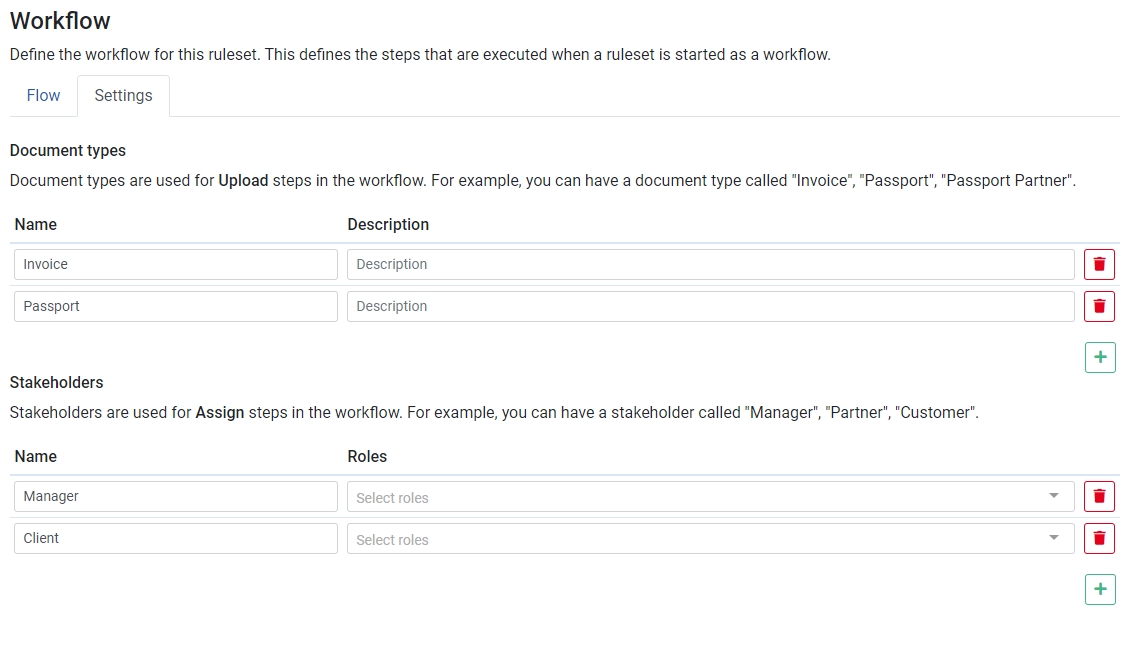
Task: Delete the Passport document type
Action: click(x=1100, y=306)
